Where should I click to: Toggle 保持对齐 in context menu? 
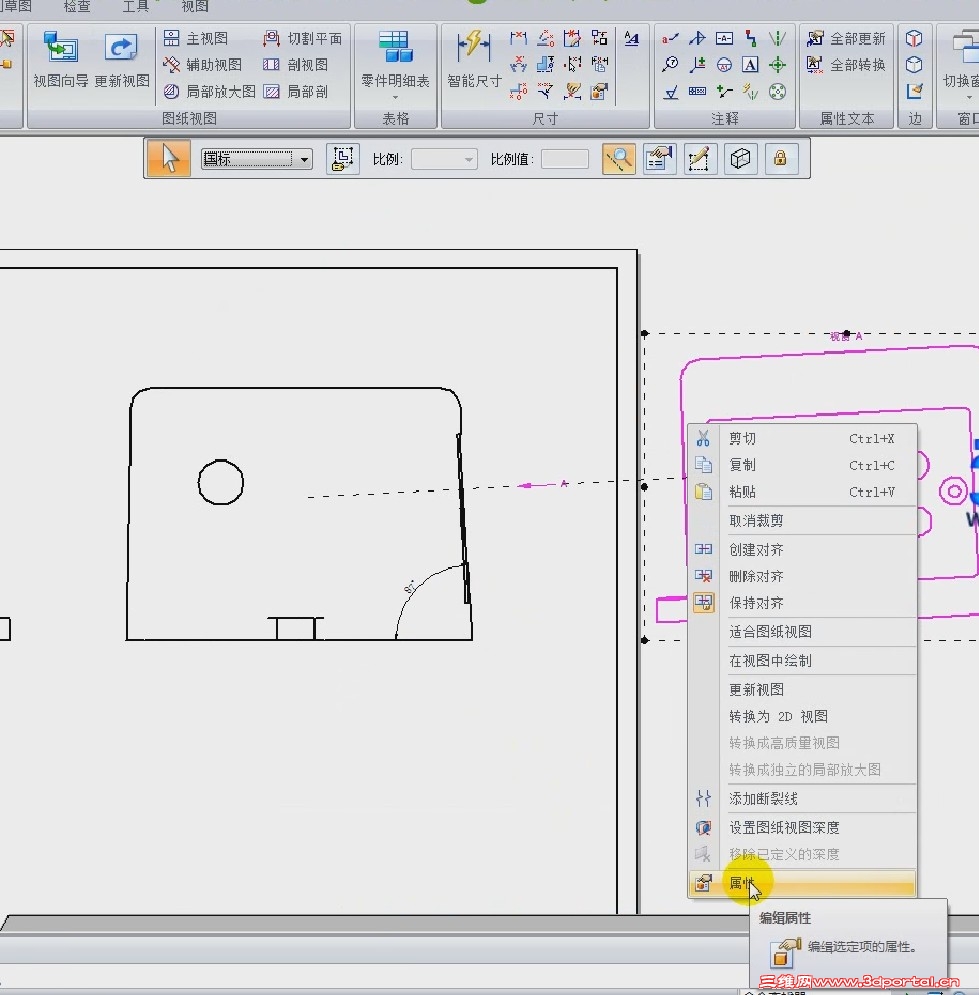tap(803, 603)
